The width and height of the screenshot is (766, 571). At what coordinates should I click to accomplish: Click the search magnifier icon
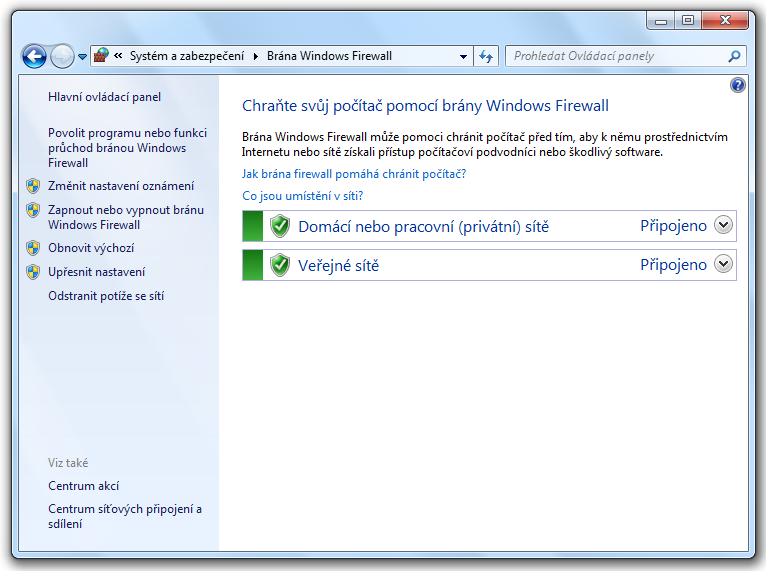tap(734, 56)
